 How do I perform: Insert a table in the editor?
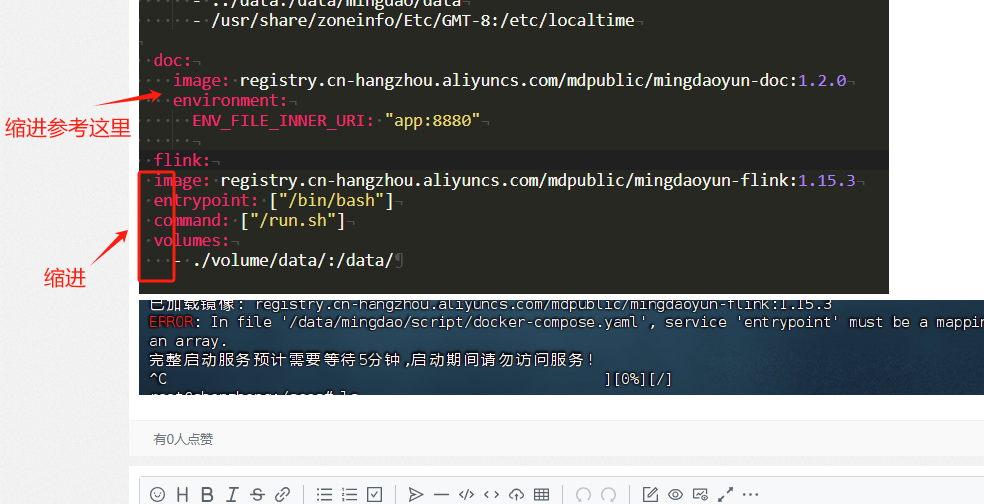pos(542,495)
